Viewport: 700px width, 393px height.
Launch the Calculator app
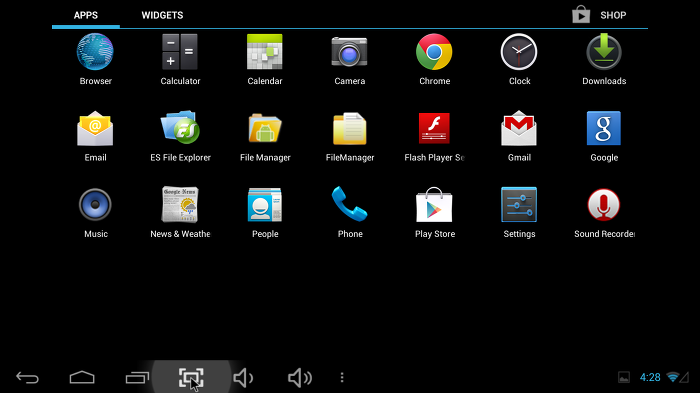pos(180,52)
